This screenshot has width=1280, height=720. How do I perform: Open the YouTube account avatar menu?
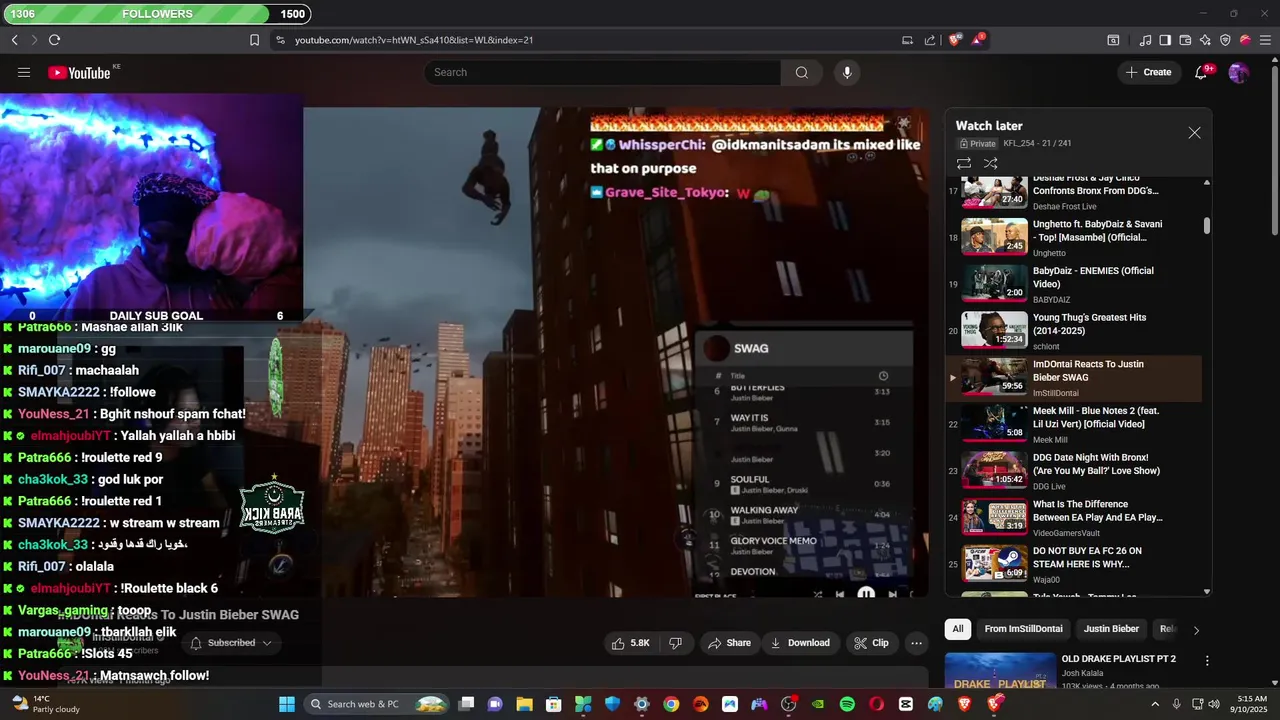pyautogui.click(x=1238, y=72)
